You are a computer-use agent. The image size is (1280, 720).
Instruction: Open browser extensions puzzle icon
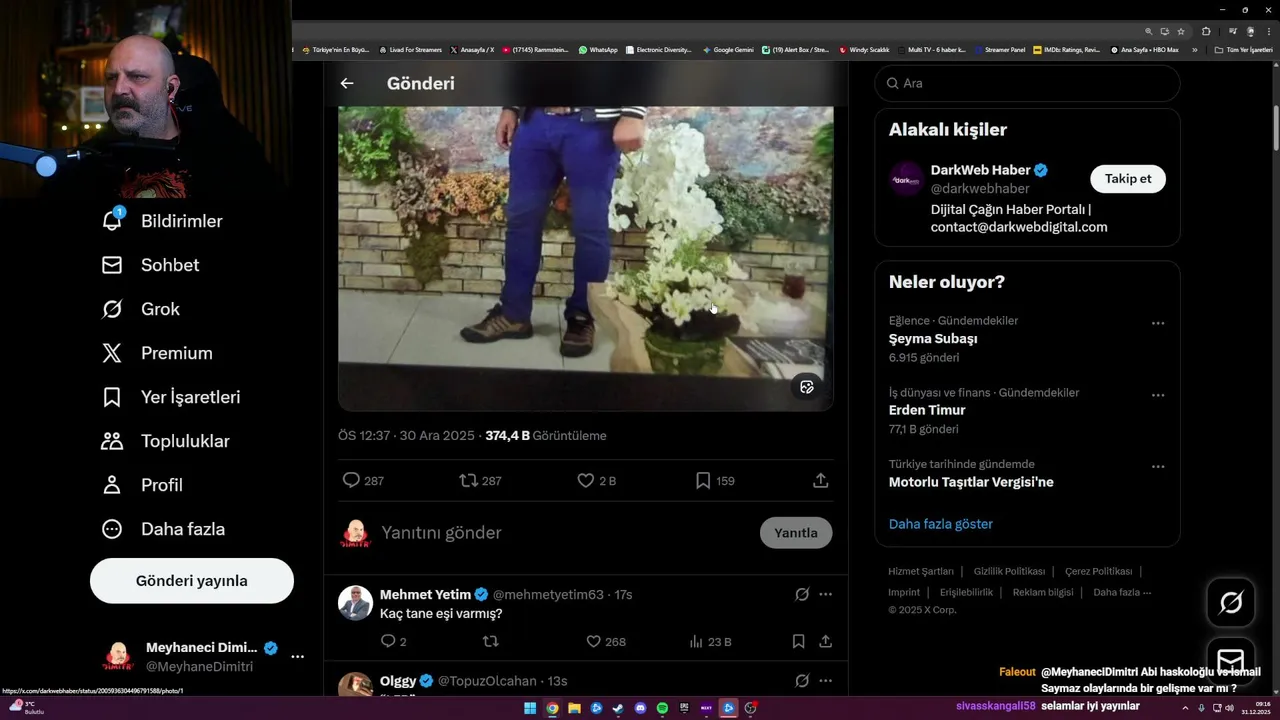tap(1206, 31)
